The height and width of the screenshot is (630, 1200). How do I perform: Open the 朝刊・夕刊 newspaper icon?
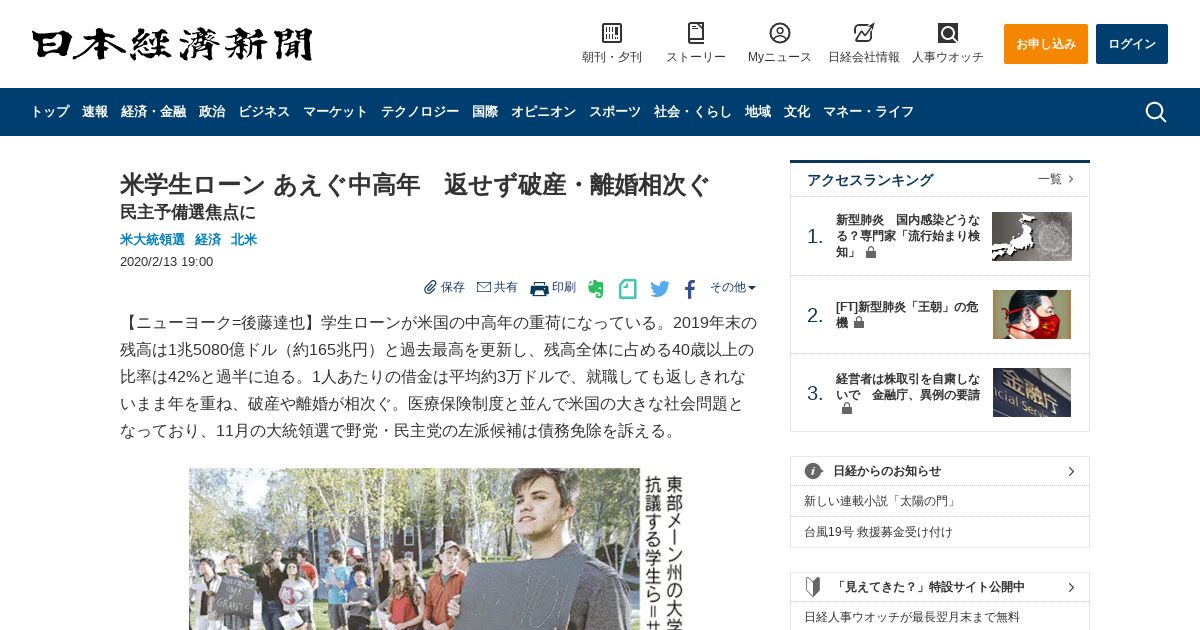pos(612,33)
